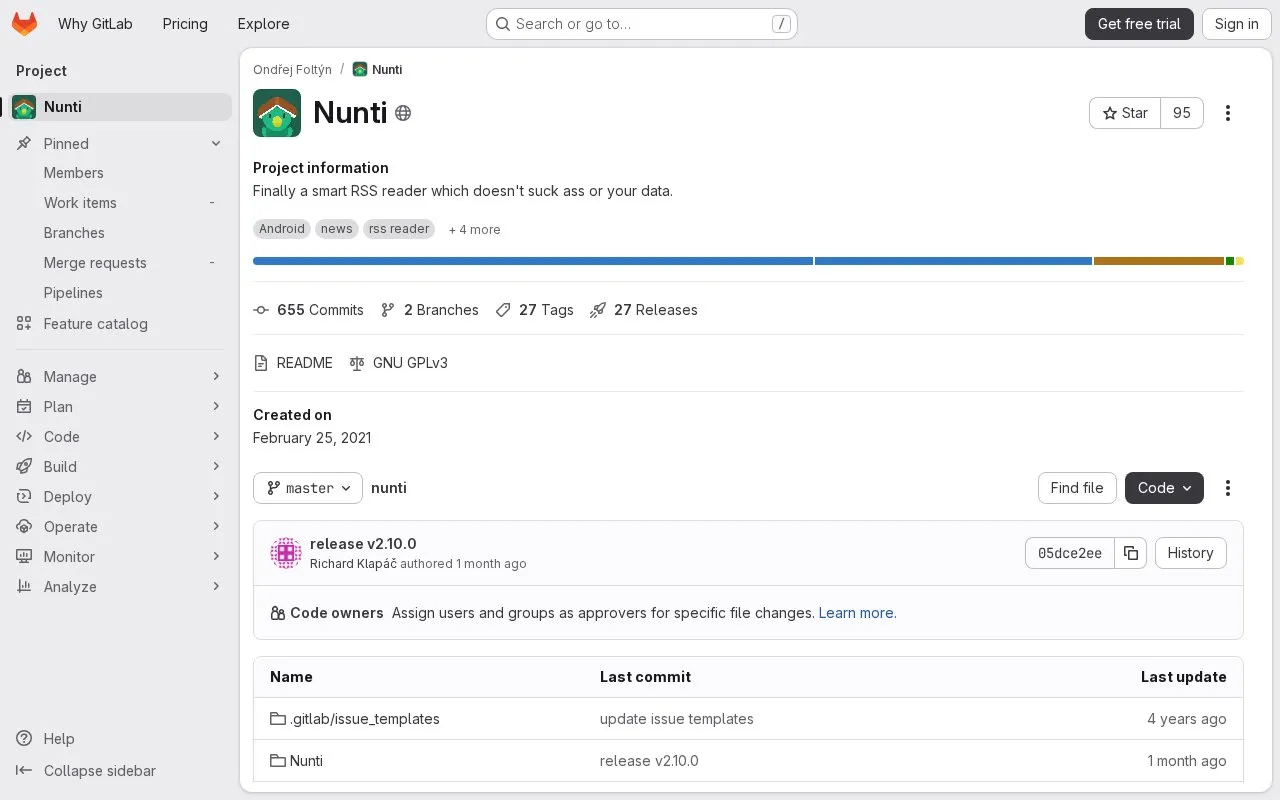The height and width of the screenshot is (800, 1280).
Task: Expand the Build menu
Action: (x=120, y=467)
